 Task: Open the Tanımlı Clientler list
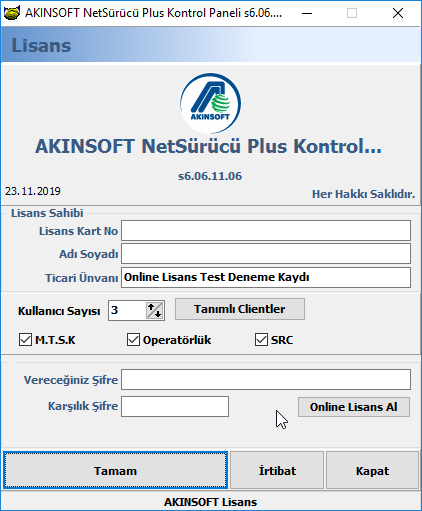click(240, 309)
